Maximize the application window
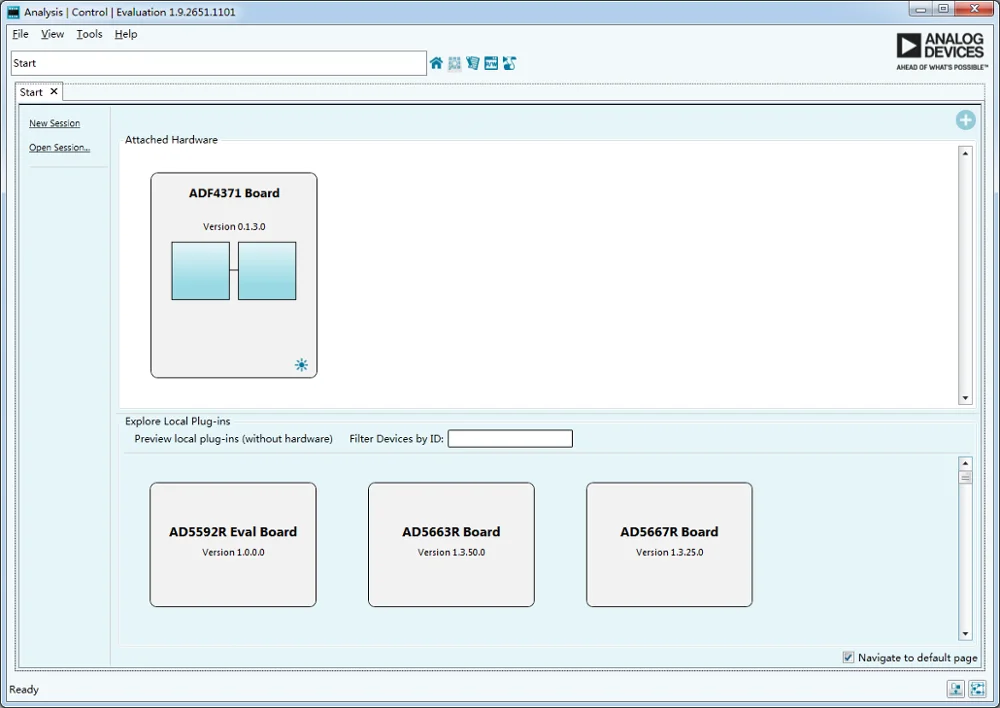Screen dimensions: 1000x708 [943, 9]
